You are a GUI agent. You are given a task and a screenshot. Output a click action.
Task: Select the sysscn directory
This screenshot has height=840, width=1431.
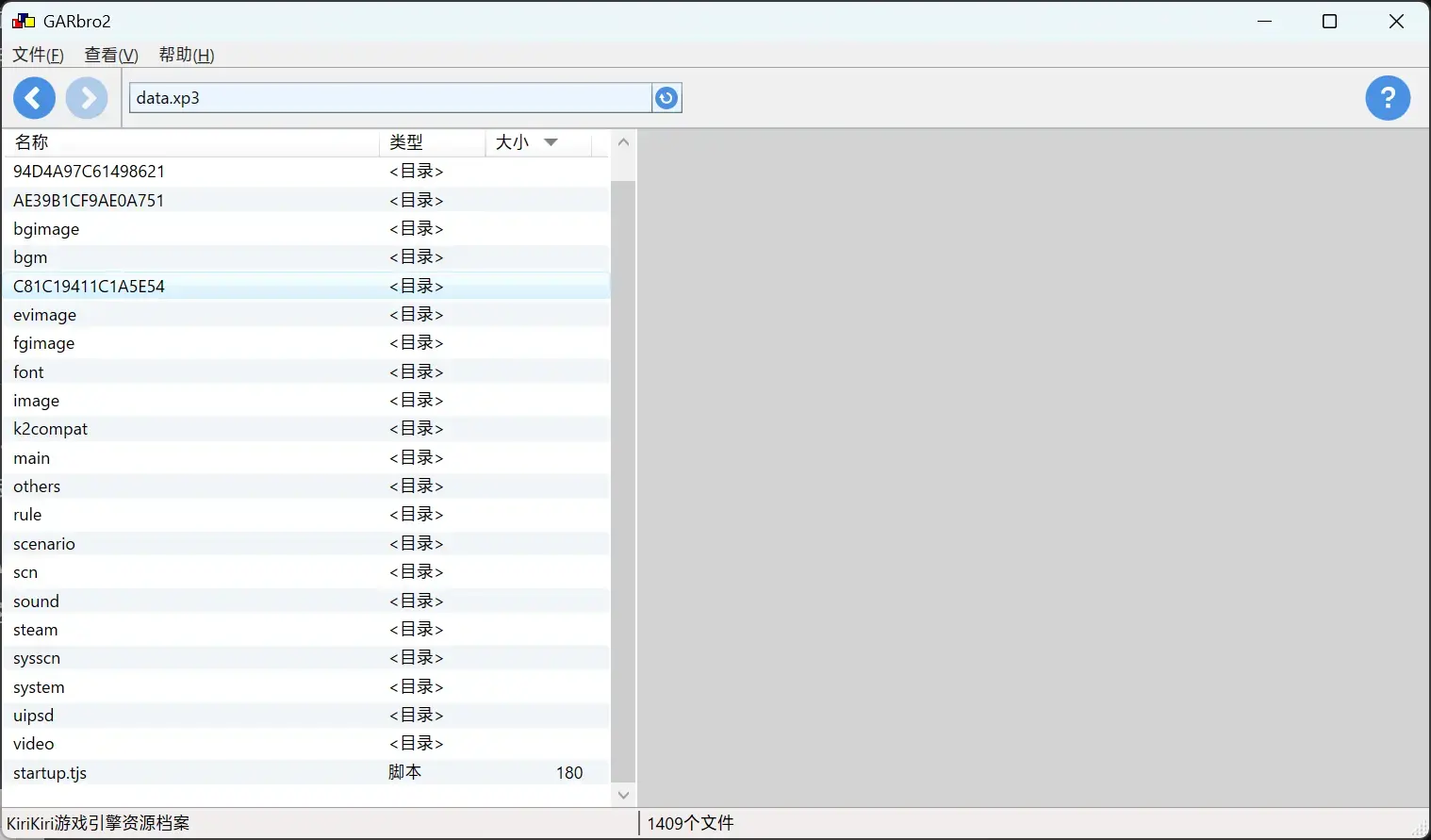306,658
